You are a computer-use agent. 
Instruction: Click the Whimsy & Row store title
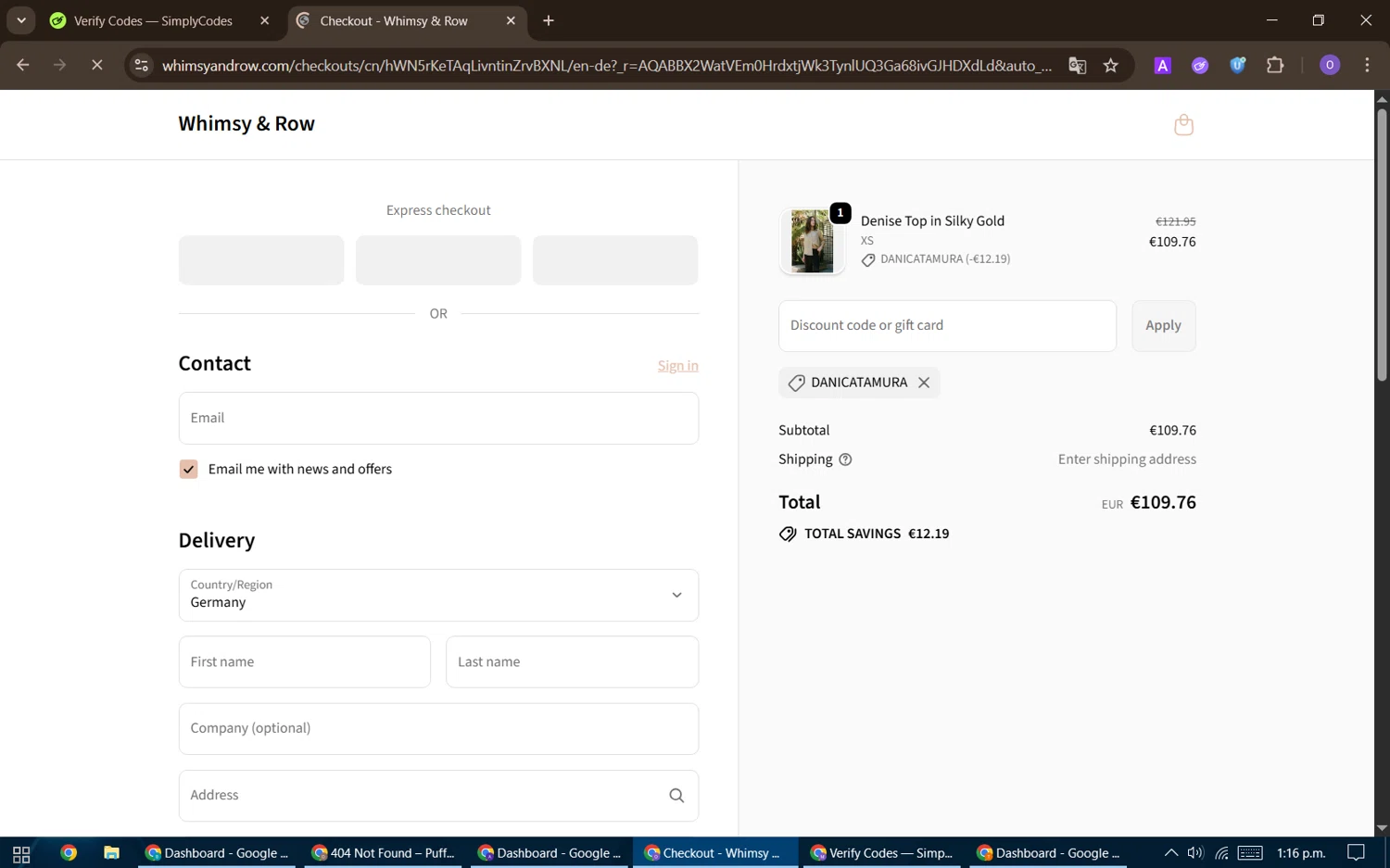(246, 124)
